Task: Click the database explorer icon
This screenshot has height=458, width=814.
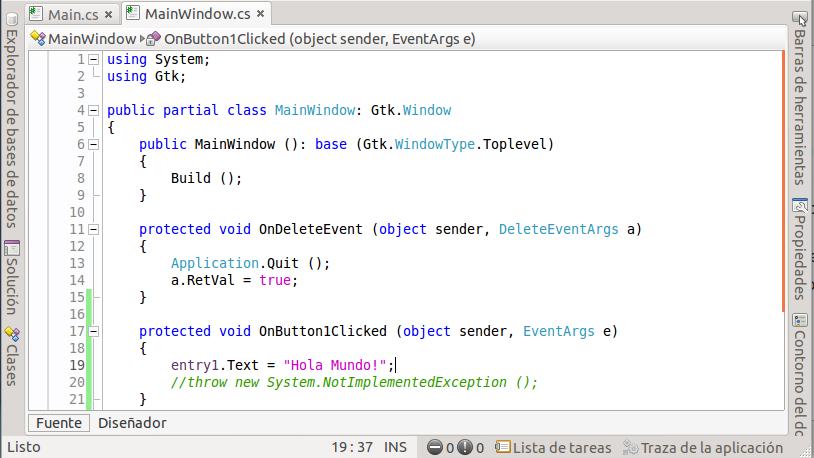Action: tap(12, 19)
